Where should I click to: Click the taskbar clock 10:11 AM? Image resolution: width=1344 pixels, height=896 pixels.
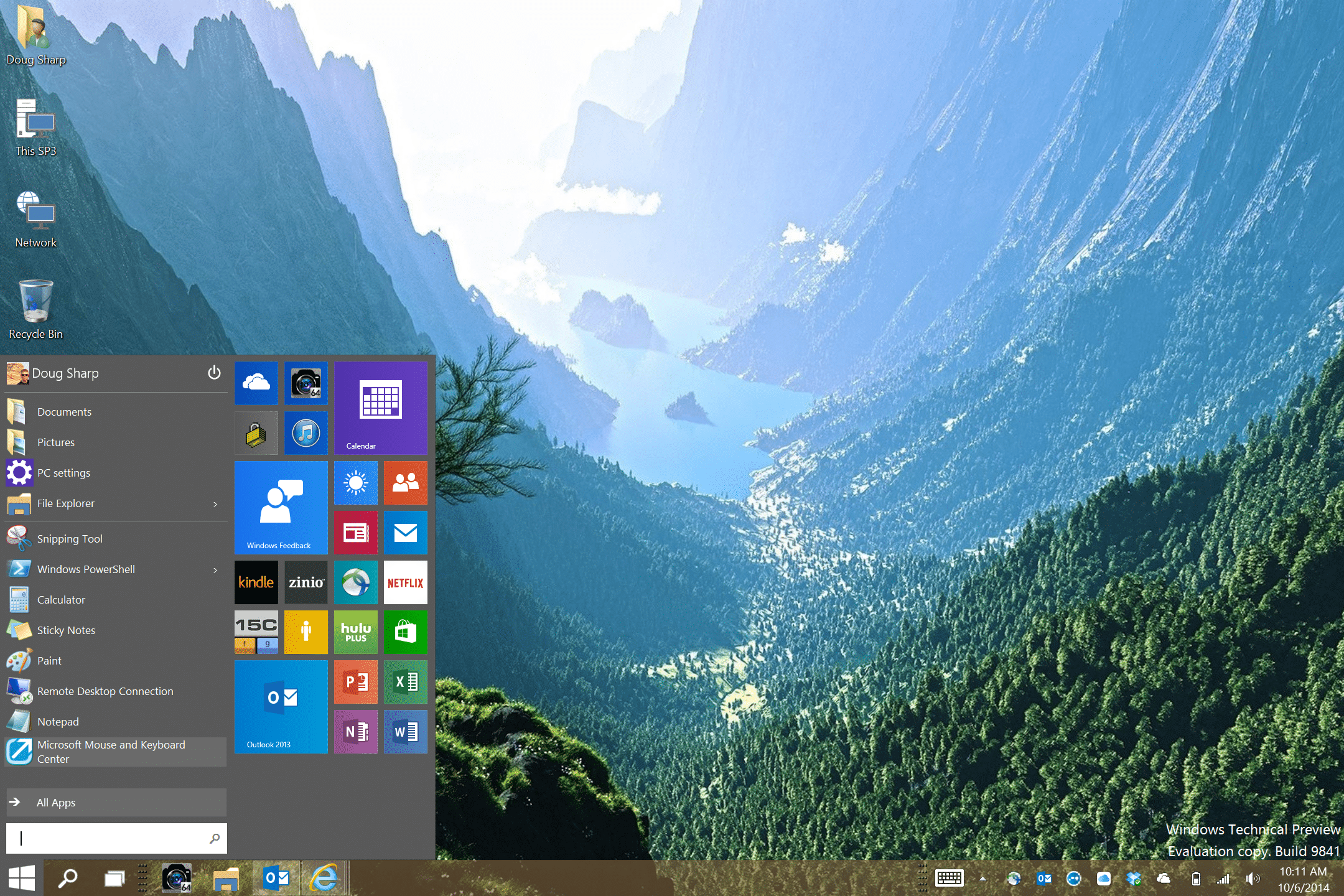[1304, 872]
